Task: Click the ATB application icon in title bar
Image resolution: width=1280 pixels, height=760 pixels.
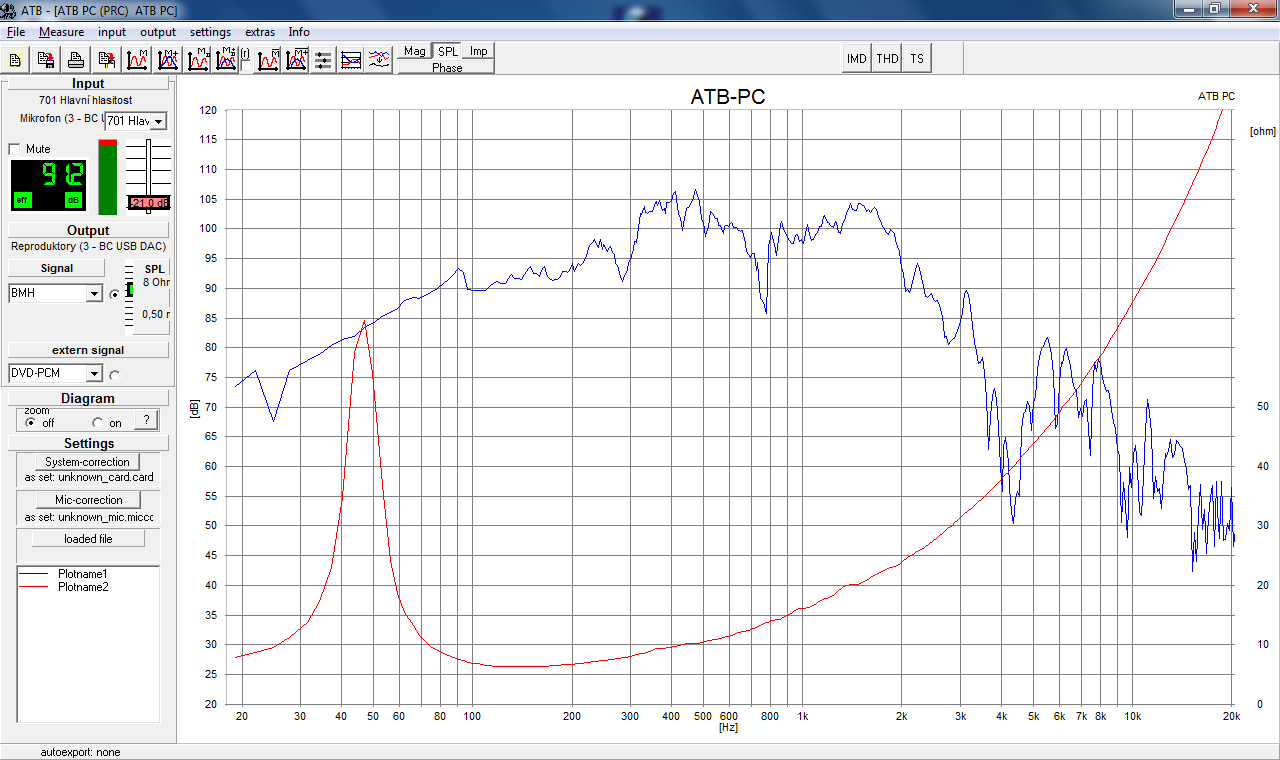Action: click(x=10, y=9)
